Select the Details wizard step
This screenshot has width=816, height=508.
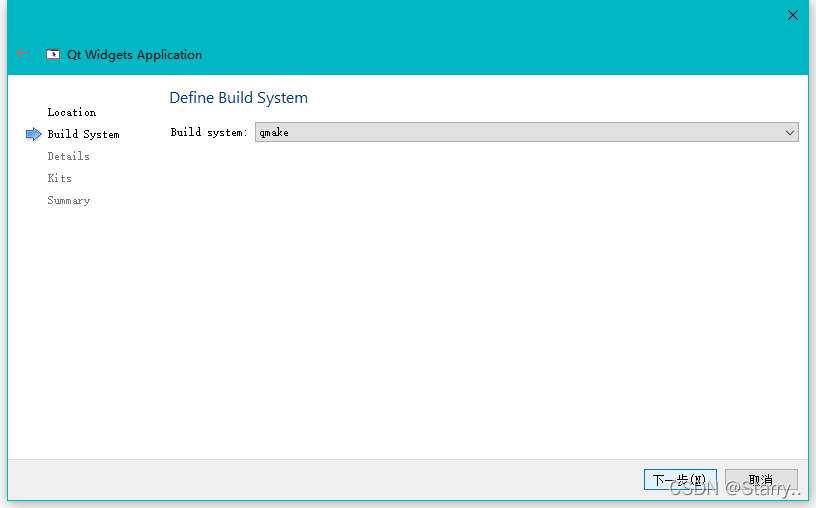(x=68, y=156)
